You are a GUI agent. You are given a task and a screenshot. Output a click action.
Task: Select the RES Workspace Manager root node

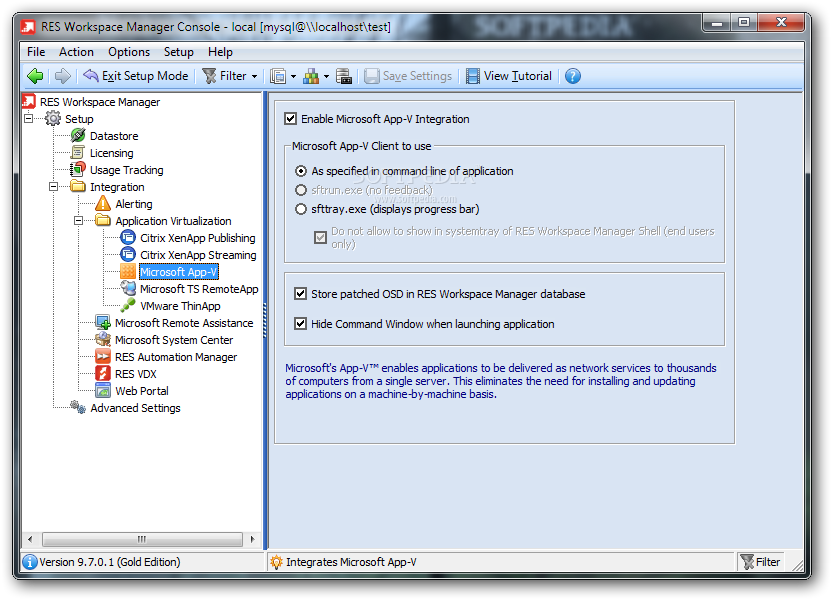tap(100, 102)
